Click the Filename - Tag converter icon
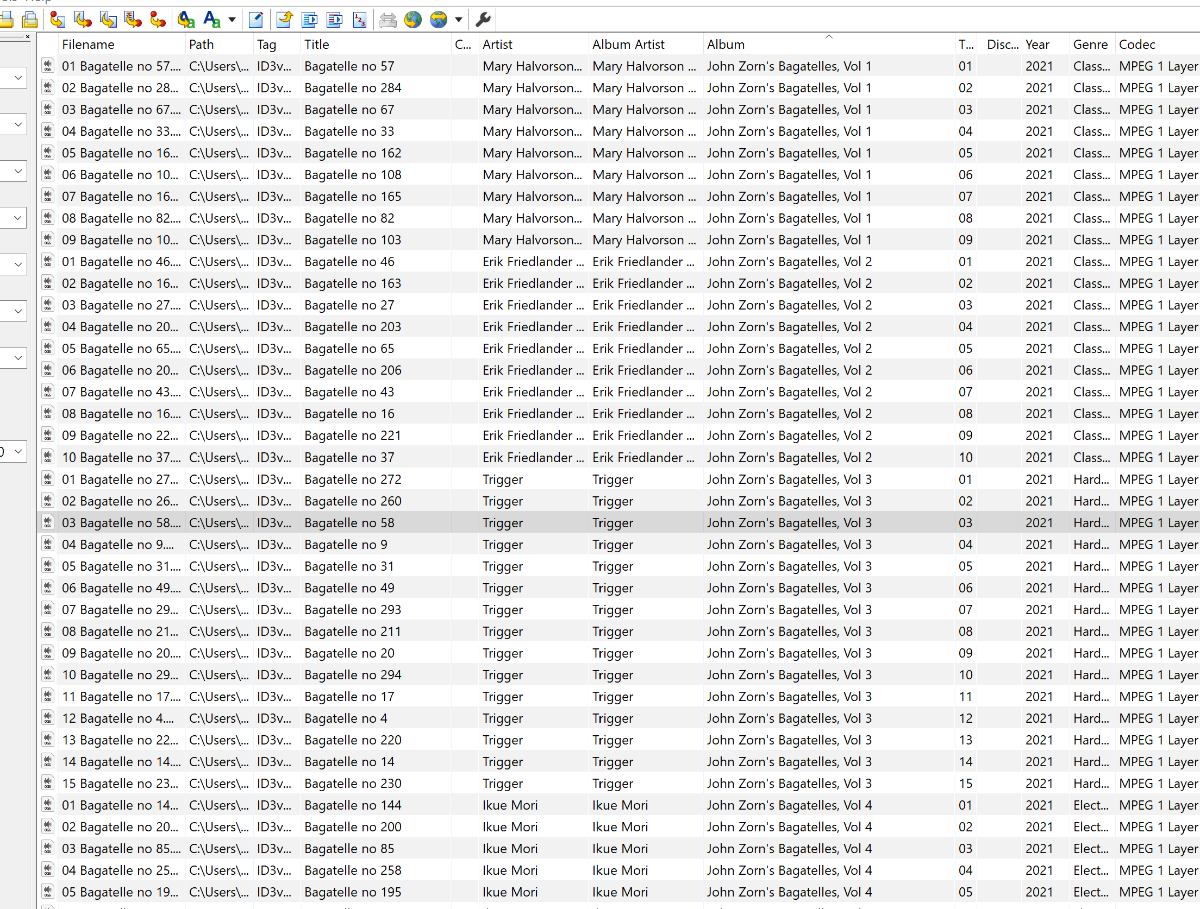Viewport: 1200px width, 909px height. pyautogui.click(x=83, y=19)
